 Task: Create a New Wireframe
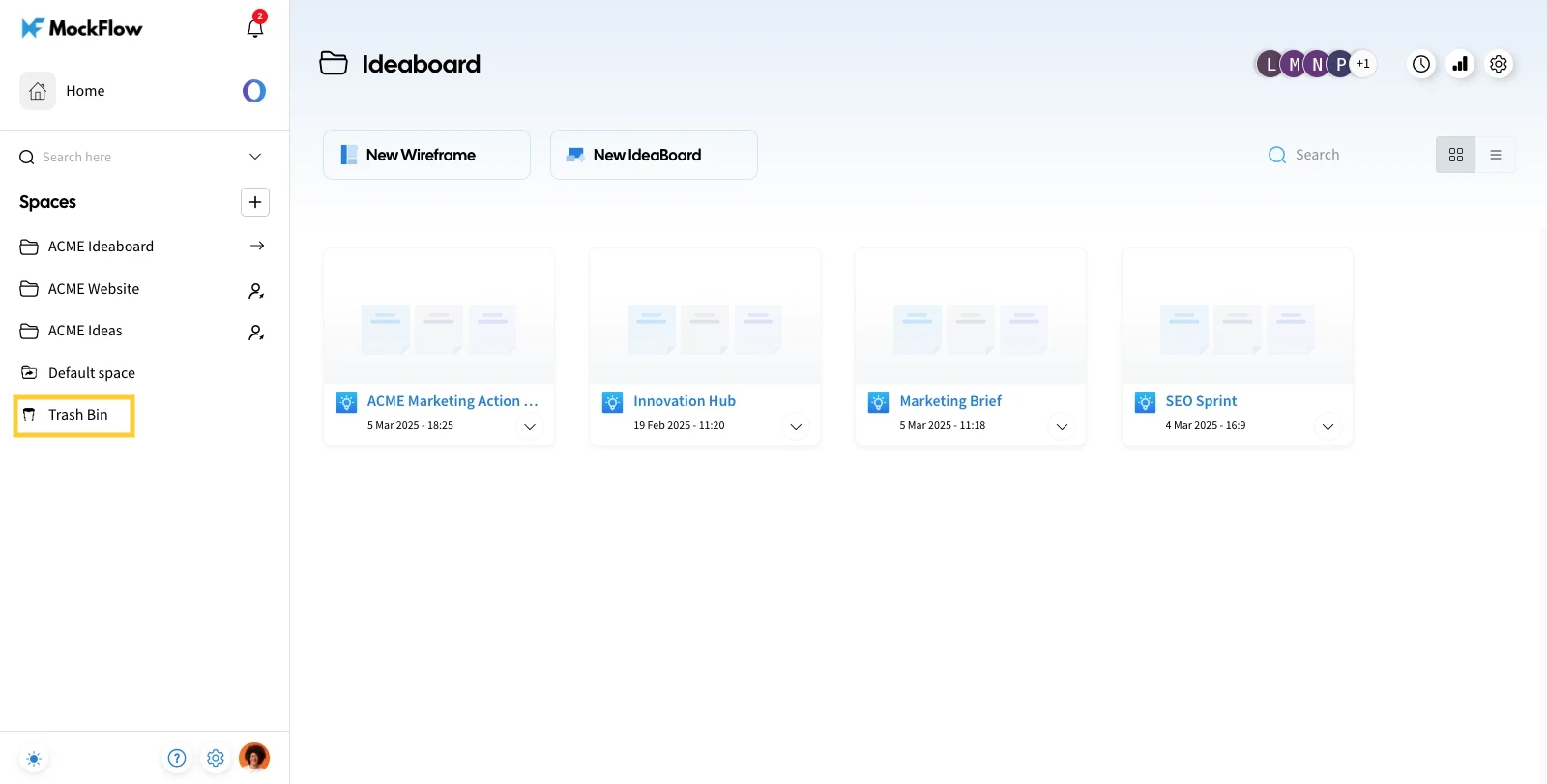[x=426, y=155]
